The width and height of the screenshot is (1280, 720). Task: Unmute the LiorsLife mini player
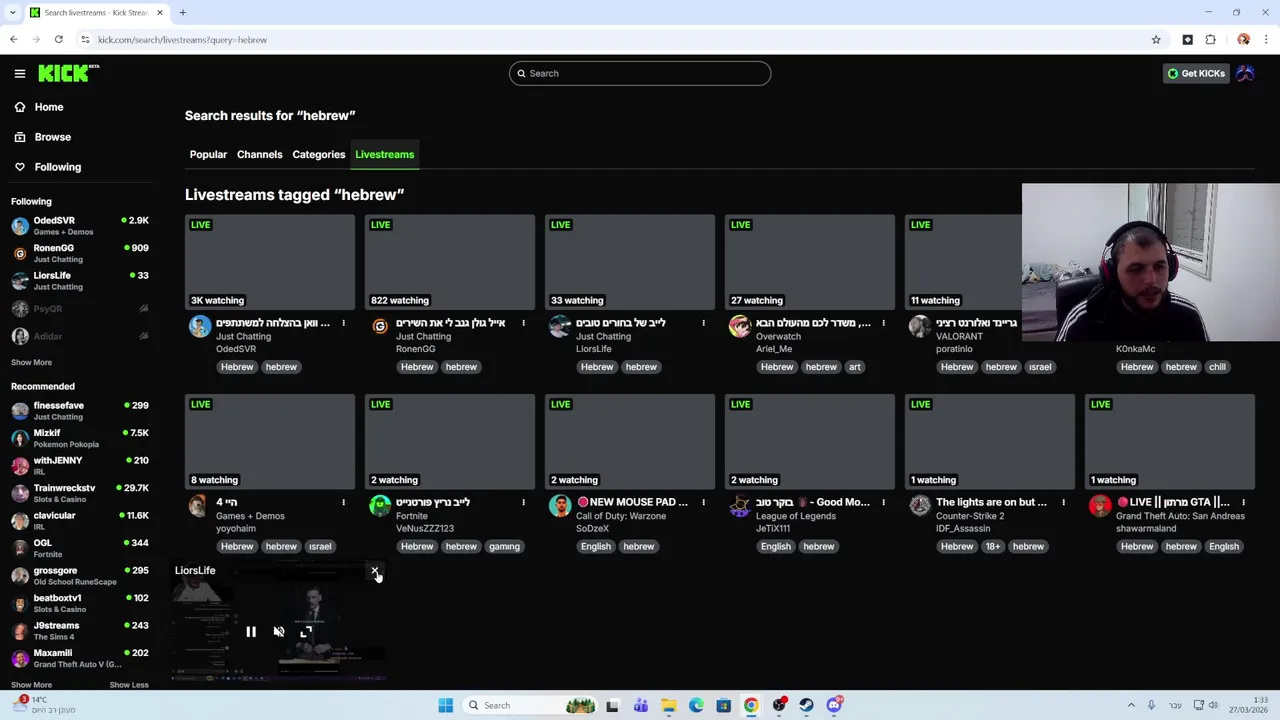tap(279, 632)
